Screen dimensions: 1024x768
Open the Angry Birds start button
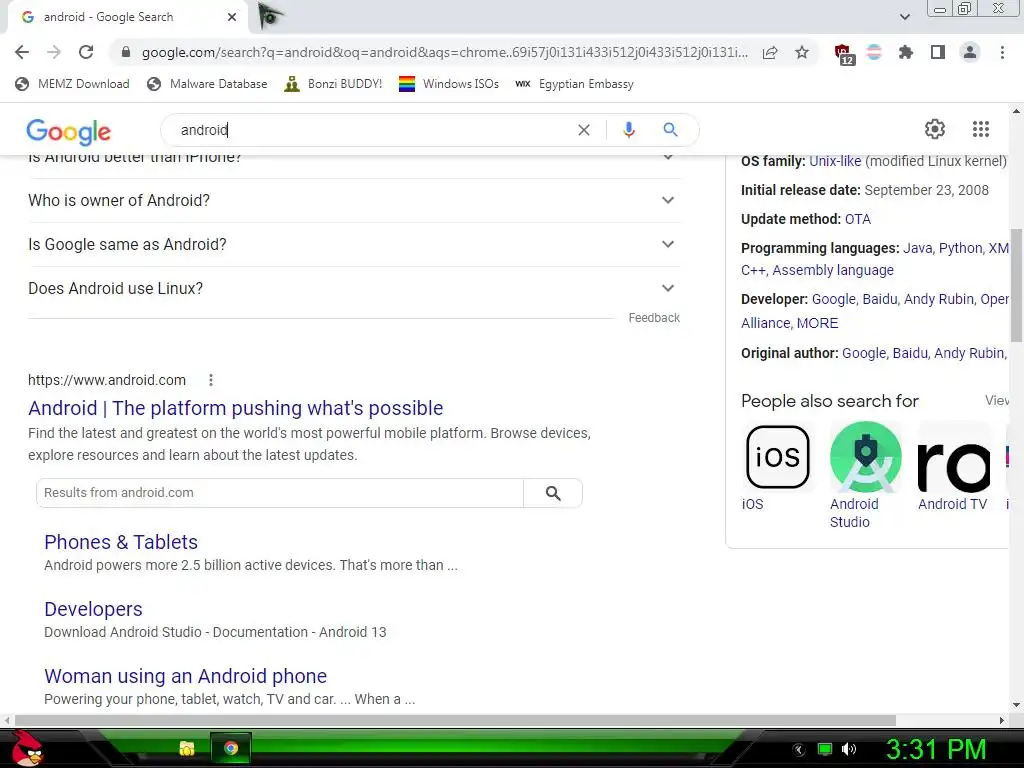pyautogui.click(x=26, y=748)
